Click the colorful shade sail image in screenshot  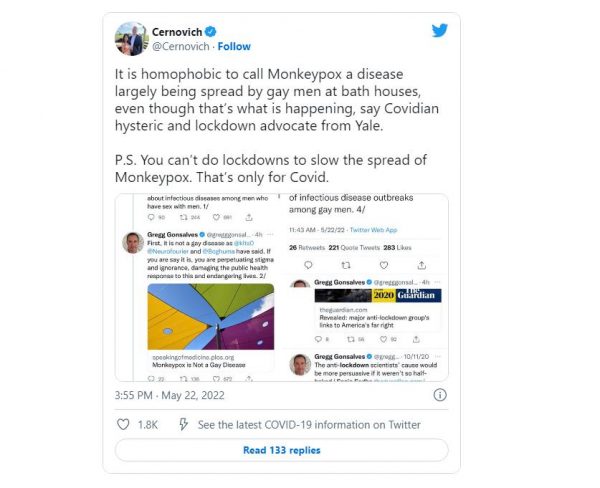click(x=211, y=317)
